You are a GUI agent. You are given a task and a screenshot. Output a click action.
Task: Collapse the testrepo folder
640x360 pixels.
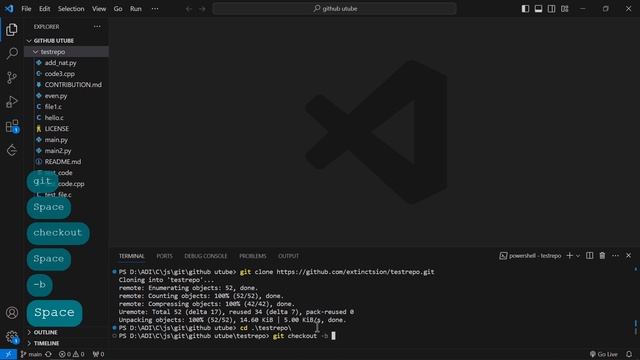[67, 52]
